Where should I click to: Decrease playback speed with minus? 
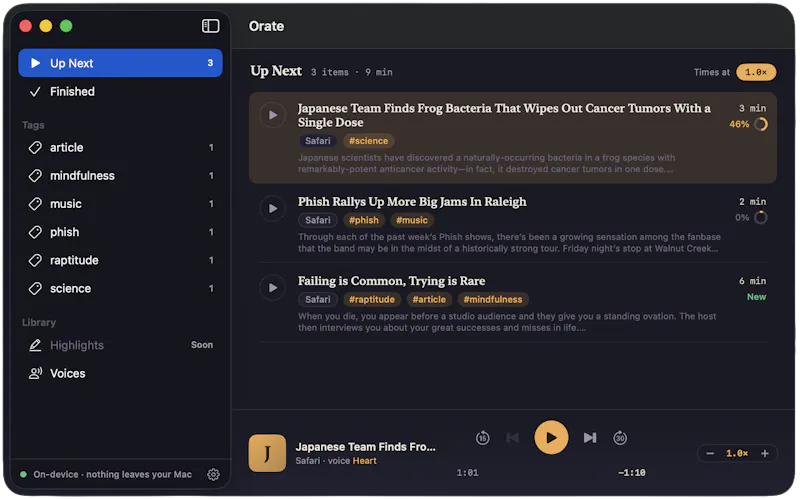[x=710, y=454]
